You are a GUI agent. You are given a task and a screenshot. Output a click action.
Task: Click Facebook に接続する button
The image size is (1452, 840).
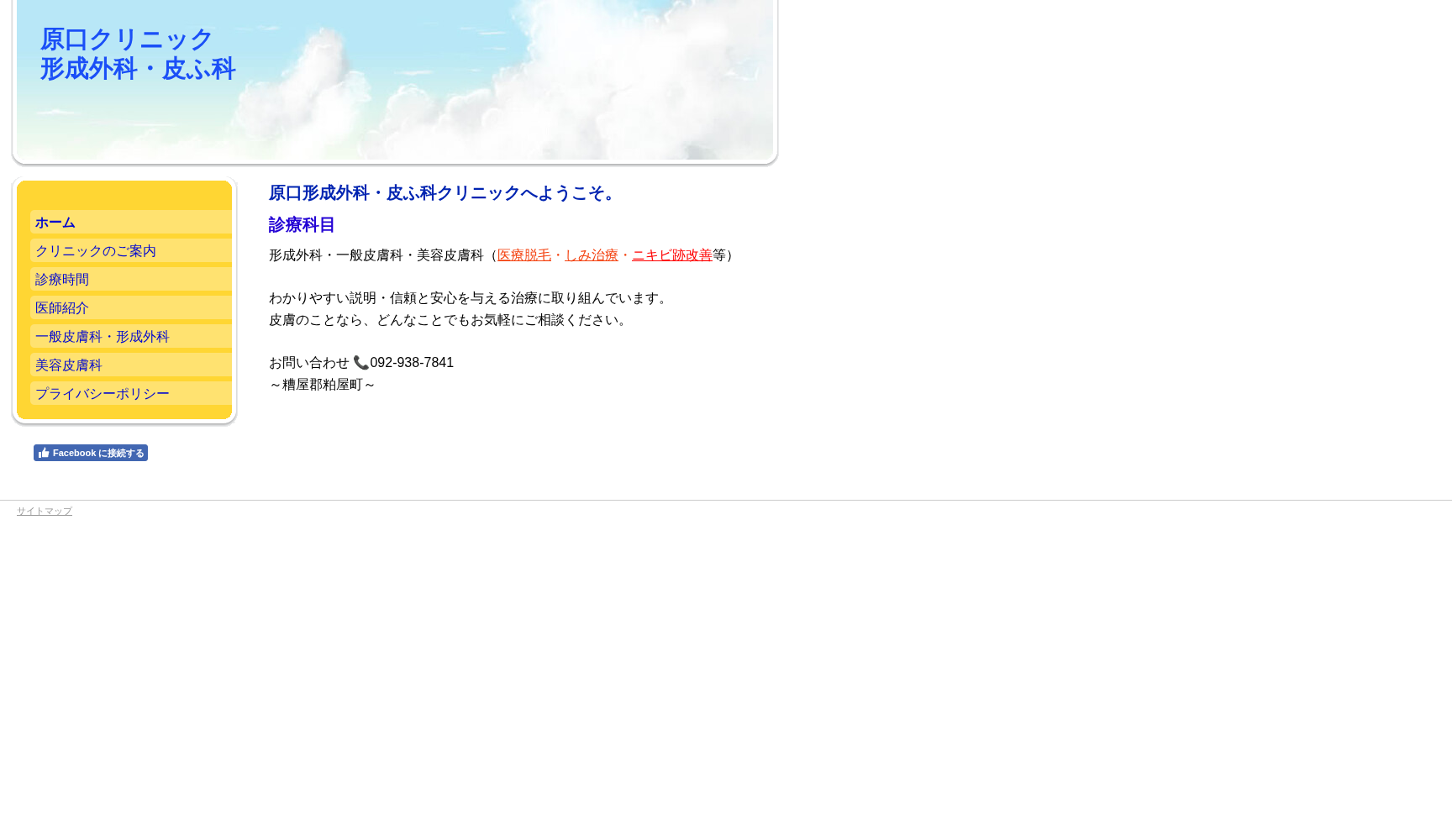[x=91, y=453]
